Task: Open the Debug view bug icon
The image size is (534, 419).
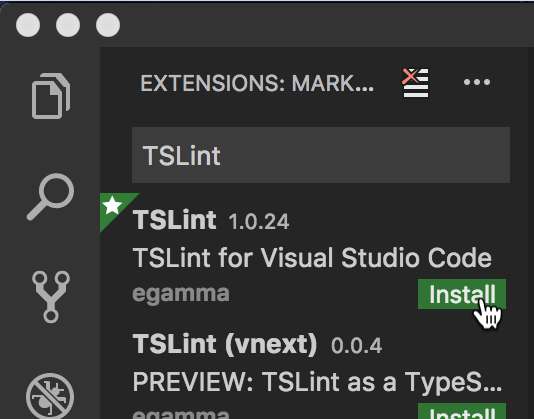Action: point(50,396)
